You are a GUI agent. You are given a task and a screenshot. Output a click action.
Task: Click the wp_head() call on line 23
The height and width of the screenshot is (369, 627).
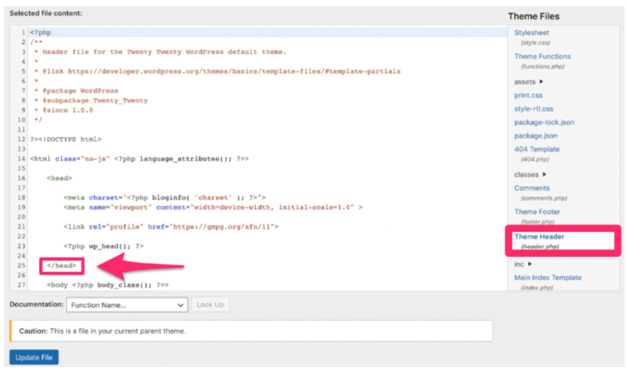104,246
